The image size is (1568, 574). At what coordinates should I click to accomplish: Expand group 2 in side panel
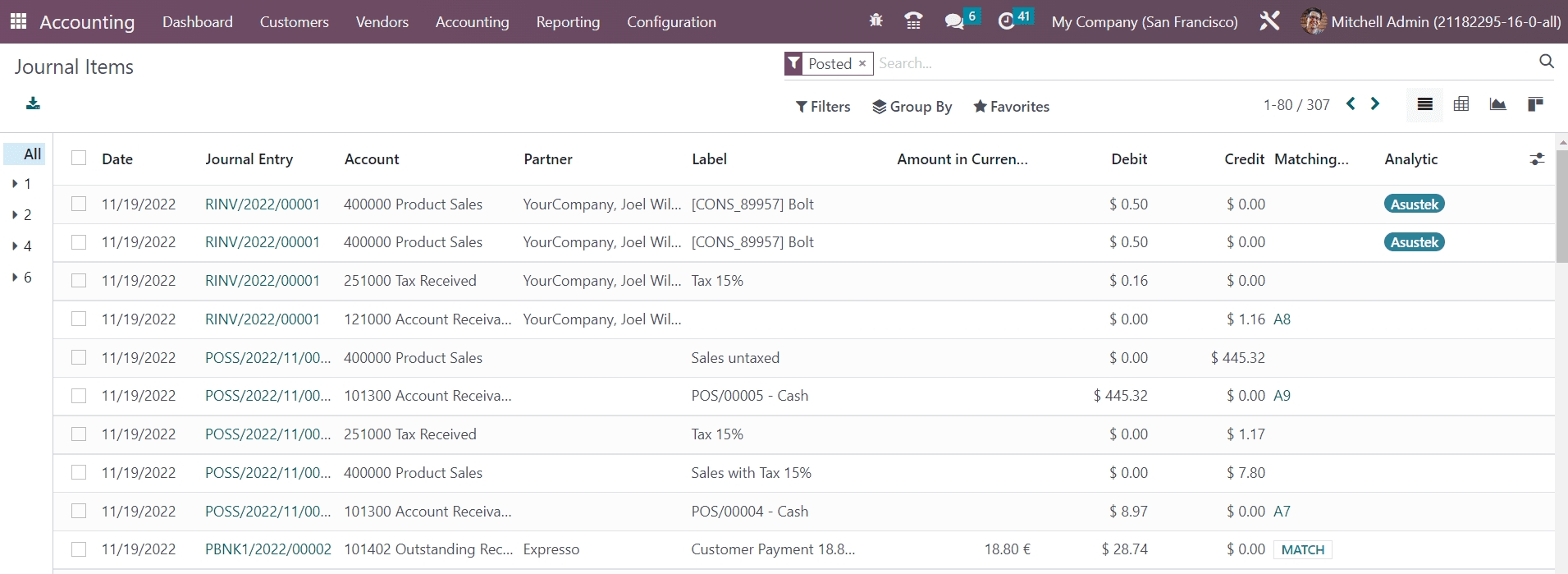(x=16, y=215)
